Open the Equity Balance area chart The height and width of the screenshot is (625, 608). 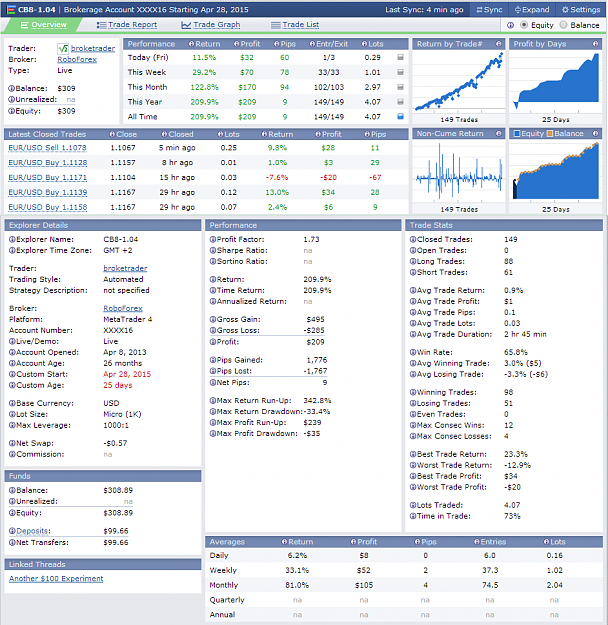click(555, 171)
